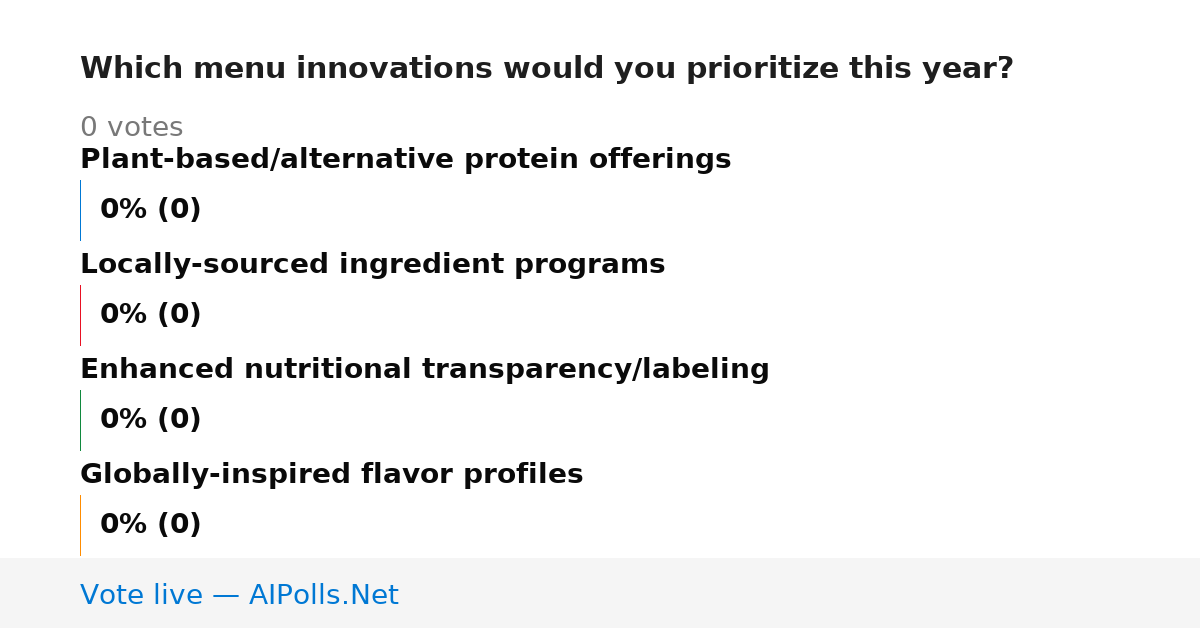Click the gray footer bar background

(x=800, y=593)
